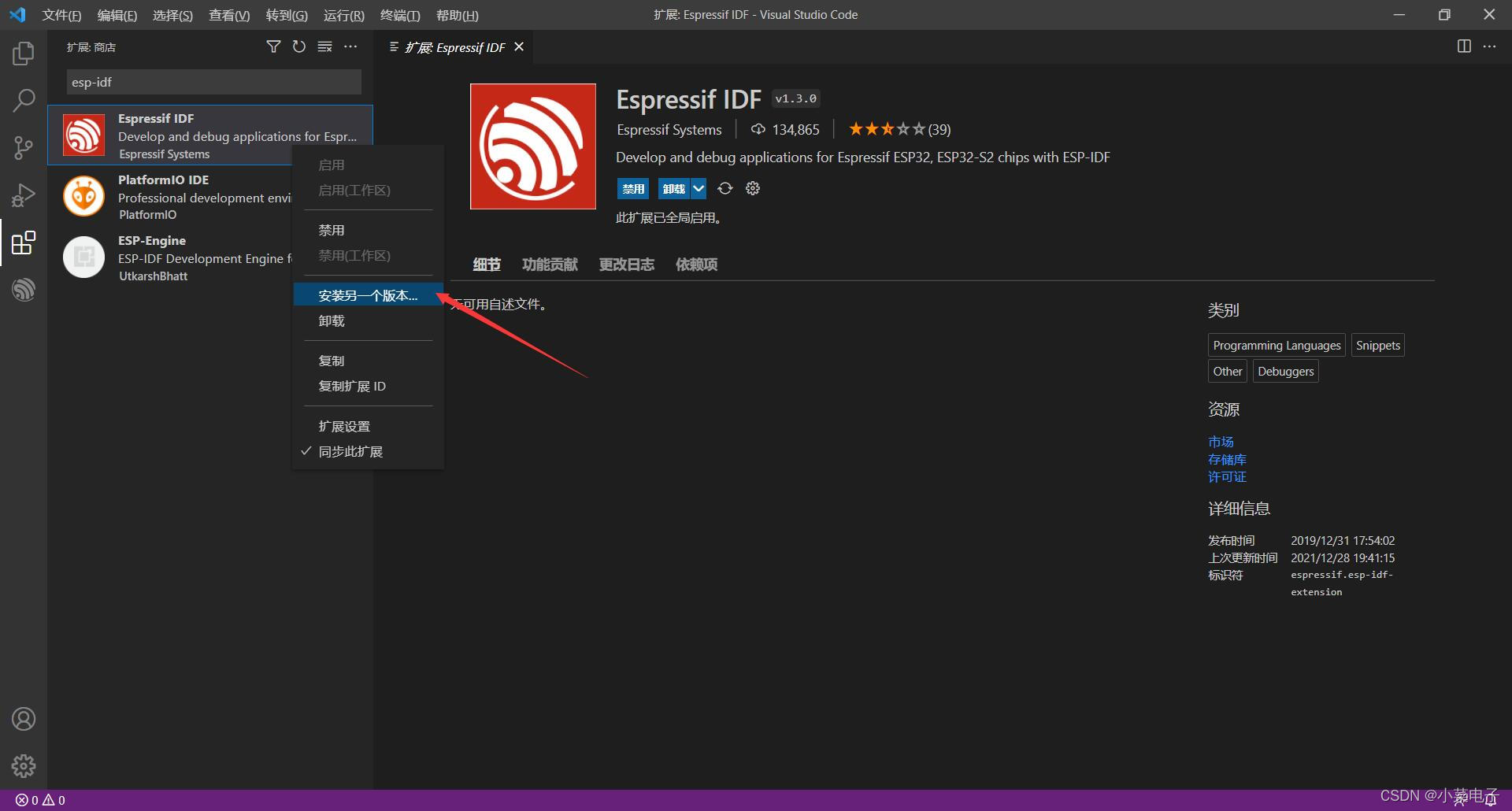
Task: Click the VS Code logo icon
Action: tap(17, 15)
